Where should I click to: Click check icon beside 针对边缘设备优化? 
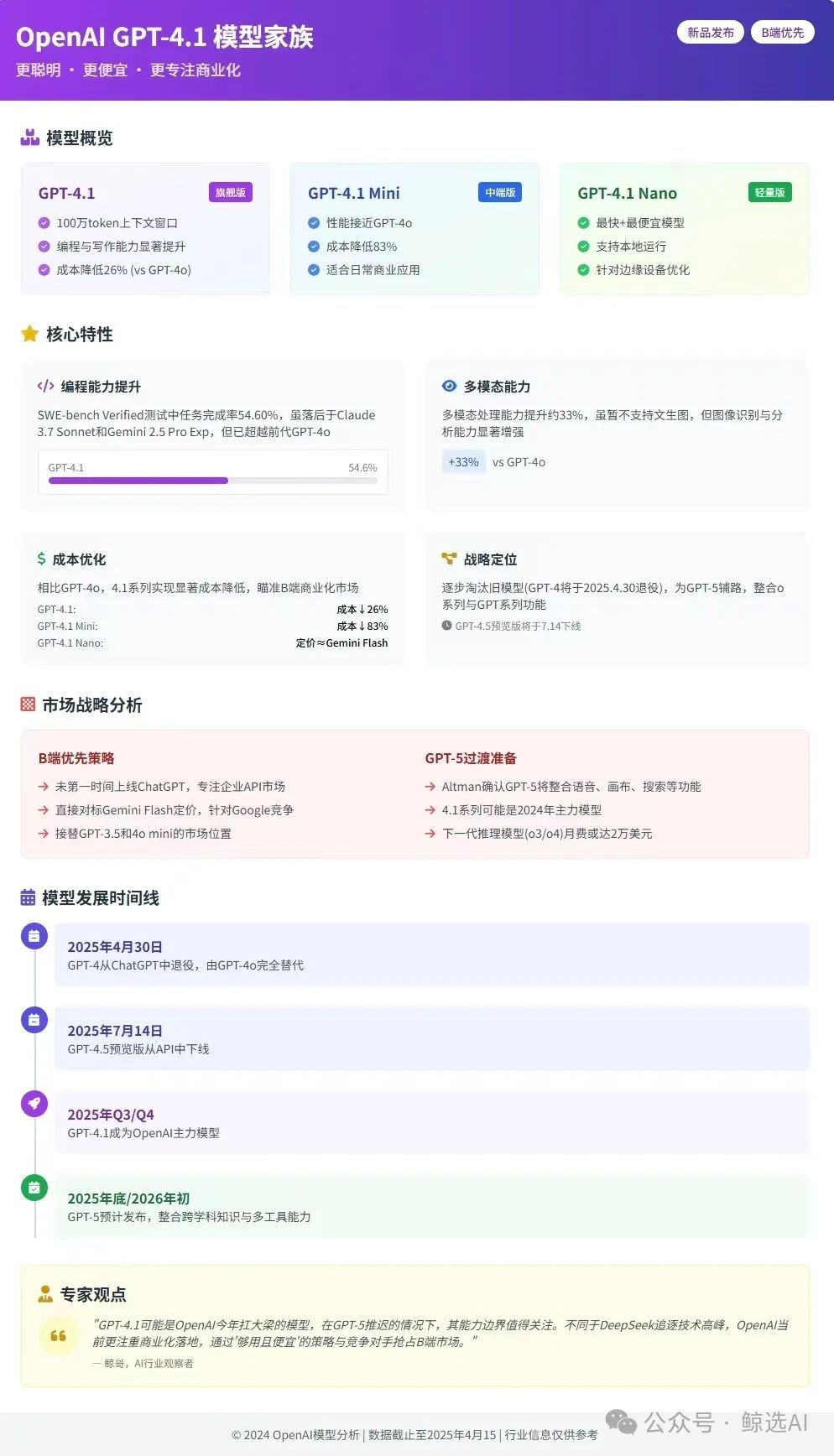[x=583, y=270]
